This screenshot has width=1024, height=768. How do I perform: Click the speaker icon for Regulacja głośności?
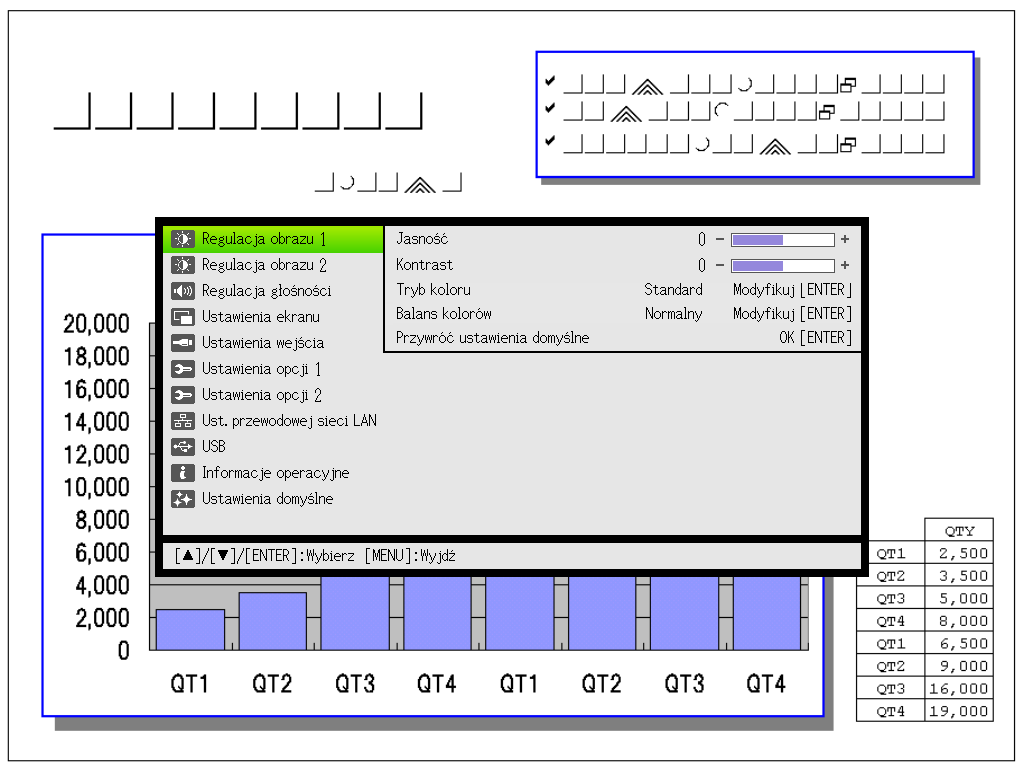pos(182,291)
